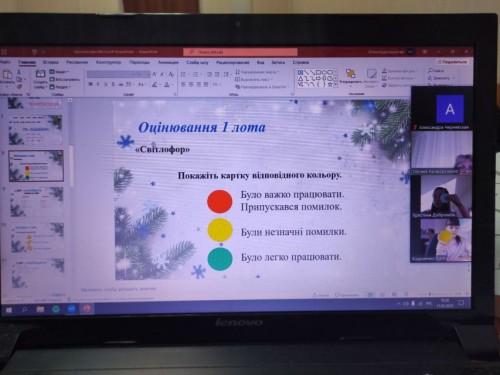500x375 pixels.
Task: Open the Shape Fill dropdown
Action: coord(399,71)
